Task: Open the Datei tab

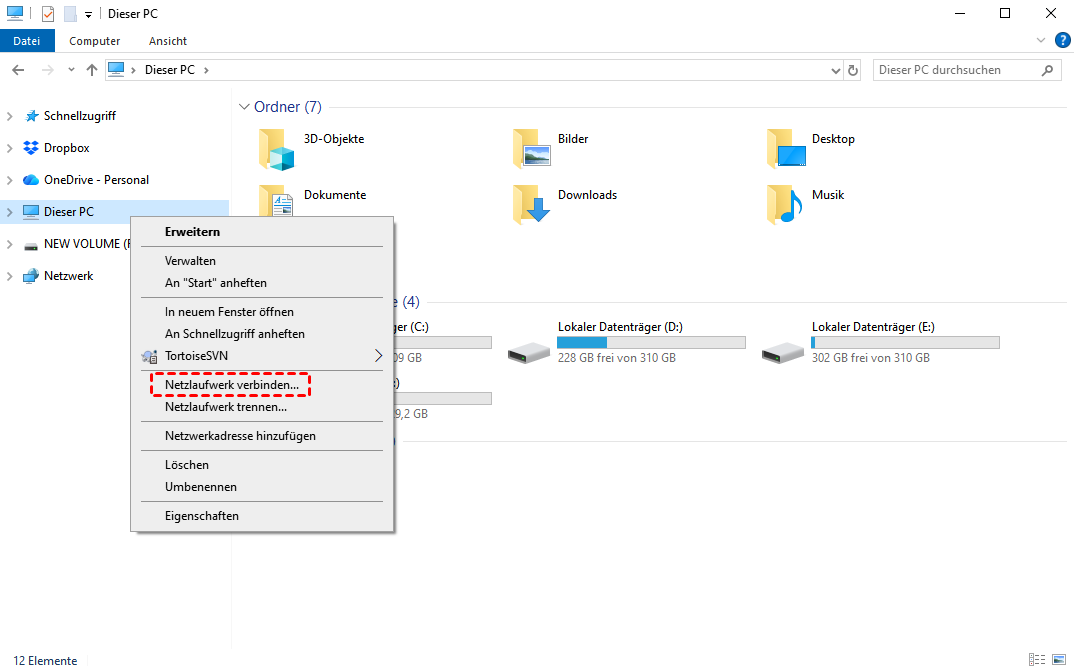Action: (26, 41)
